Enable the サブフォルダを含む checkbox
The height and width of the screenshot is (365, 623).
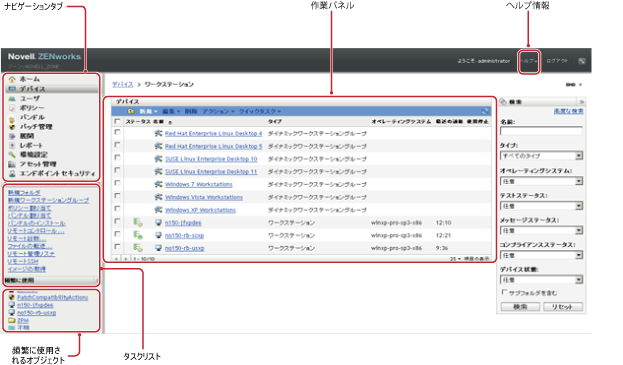click(x=504, y=292)
